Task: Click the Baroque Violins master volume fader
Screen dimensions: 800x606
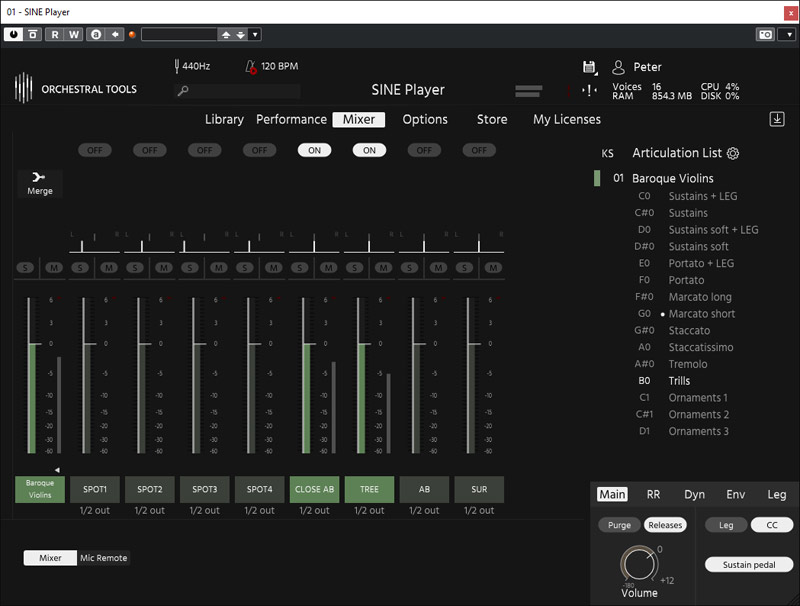Action: (30, 343)
